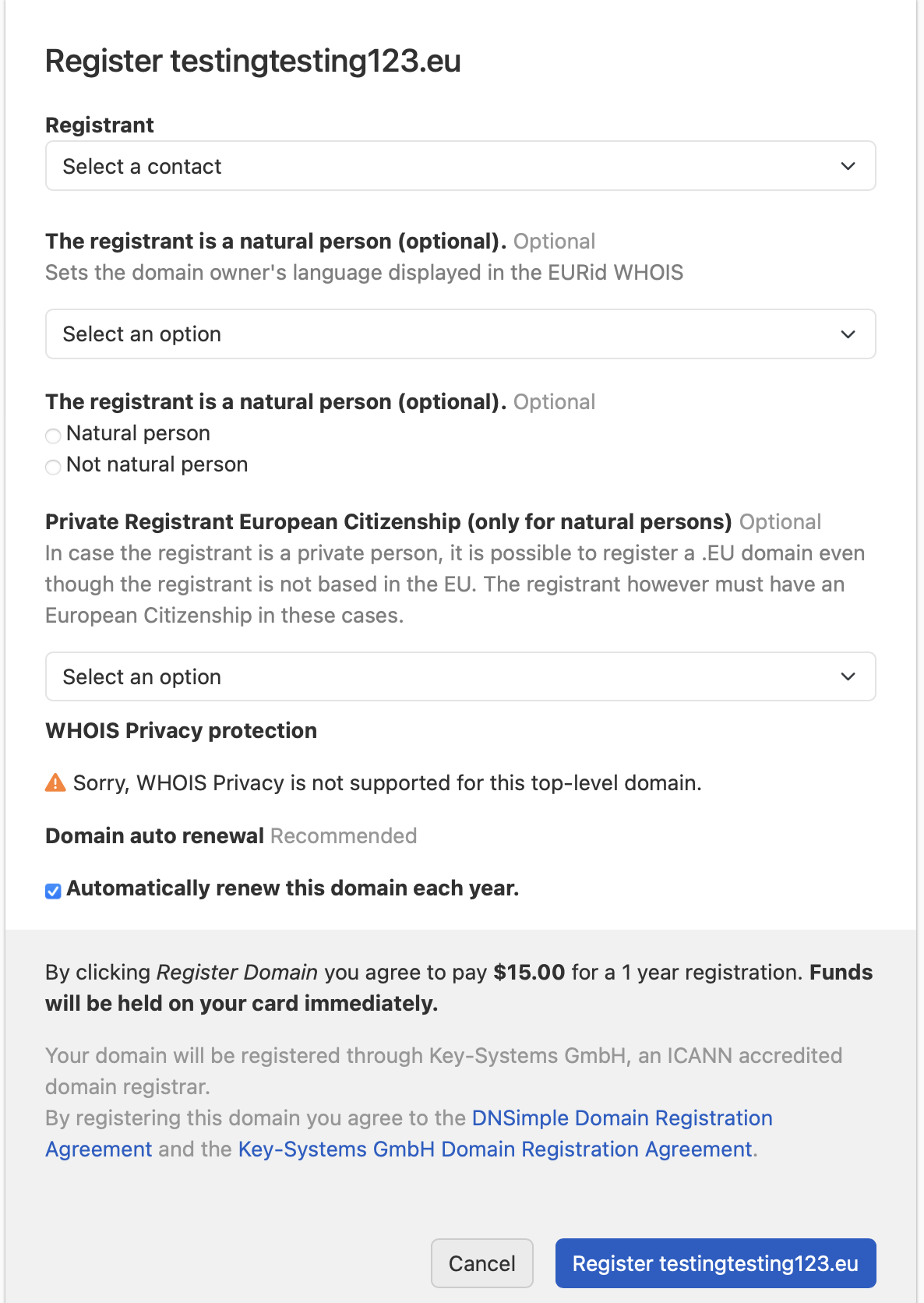Open the DNSimple Domain Registration Agreement link
The height and width of the screenshot is (1303, 924).
(x=620, y=1118)
